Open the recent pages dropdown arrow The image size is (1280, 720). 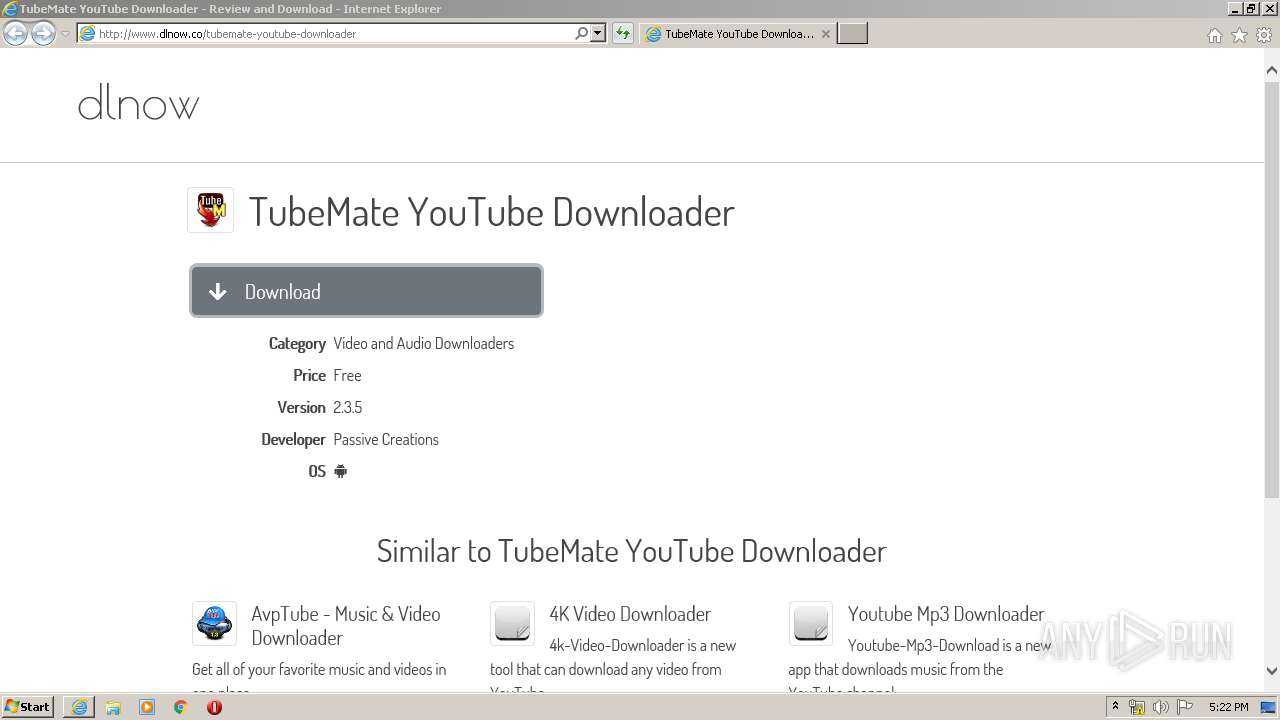point(65,34)
